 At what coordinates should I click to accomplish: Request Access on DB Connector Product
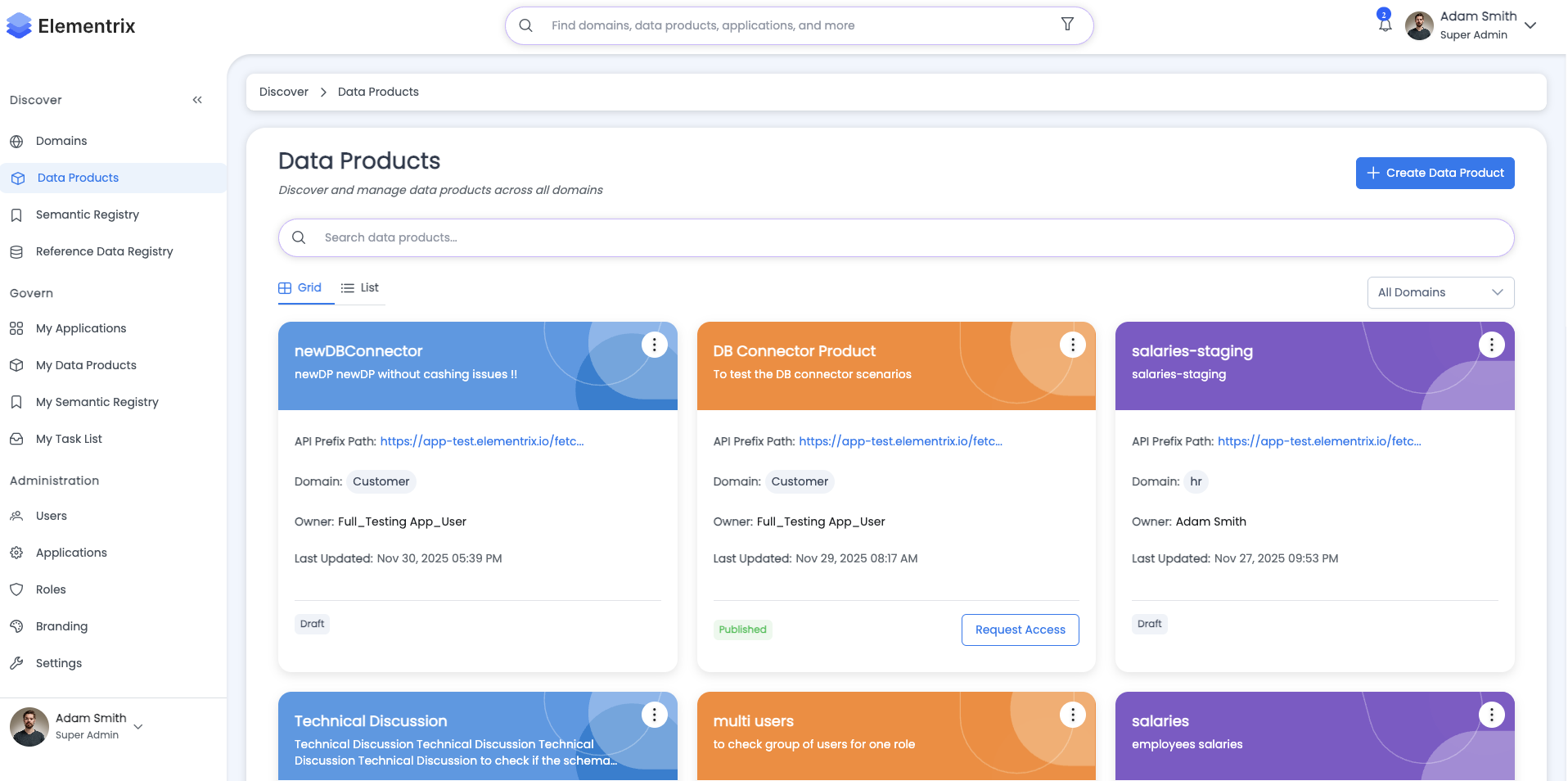(x=1020, y=630)
